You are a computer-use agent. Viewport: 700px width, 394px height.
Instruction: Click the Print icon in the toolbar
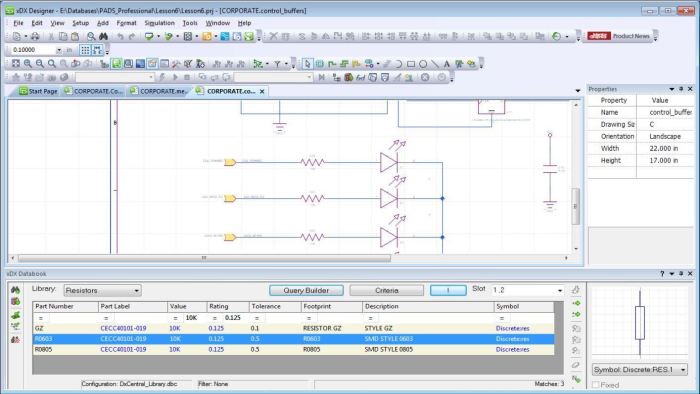pos(35,36)
